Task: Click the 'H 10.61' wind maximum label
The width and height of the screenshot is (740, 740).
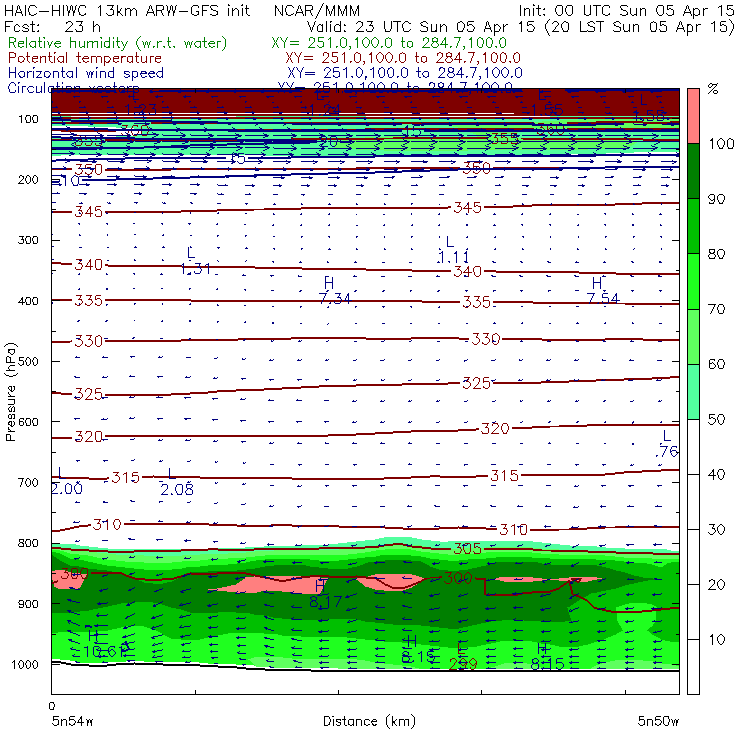Action: point(105,644)
